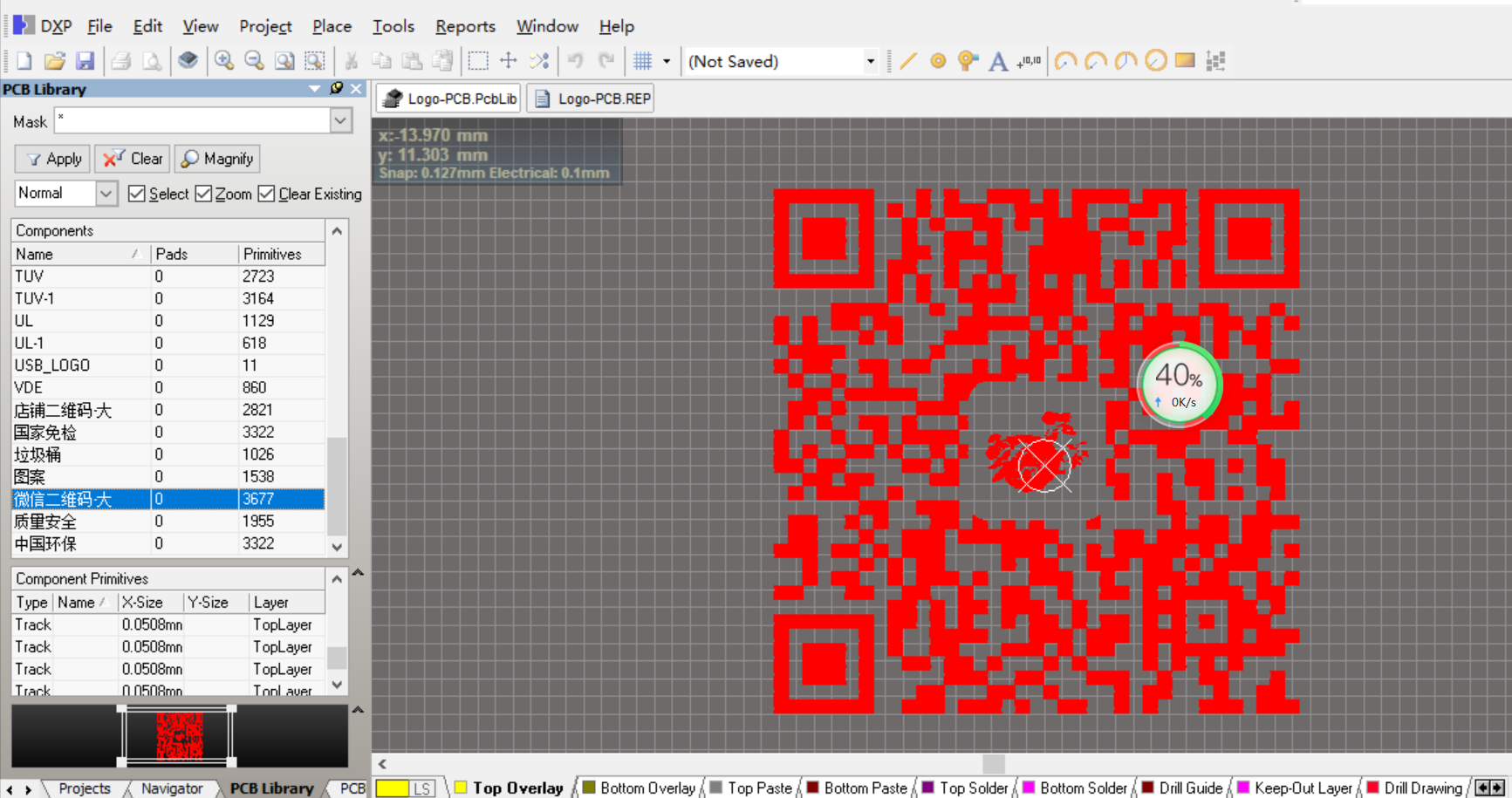
Task: Pin the PCB Library panel
Action: click(x=337, y=88)
